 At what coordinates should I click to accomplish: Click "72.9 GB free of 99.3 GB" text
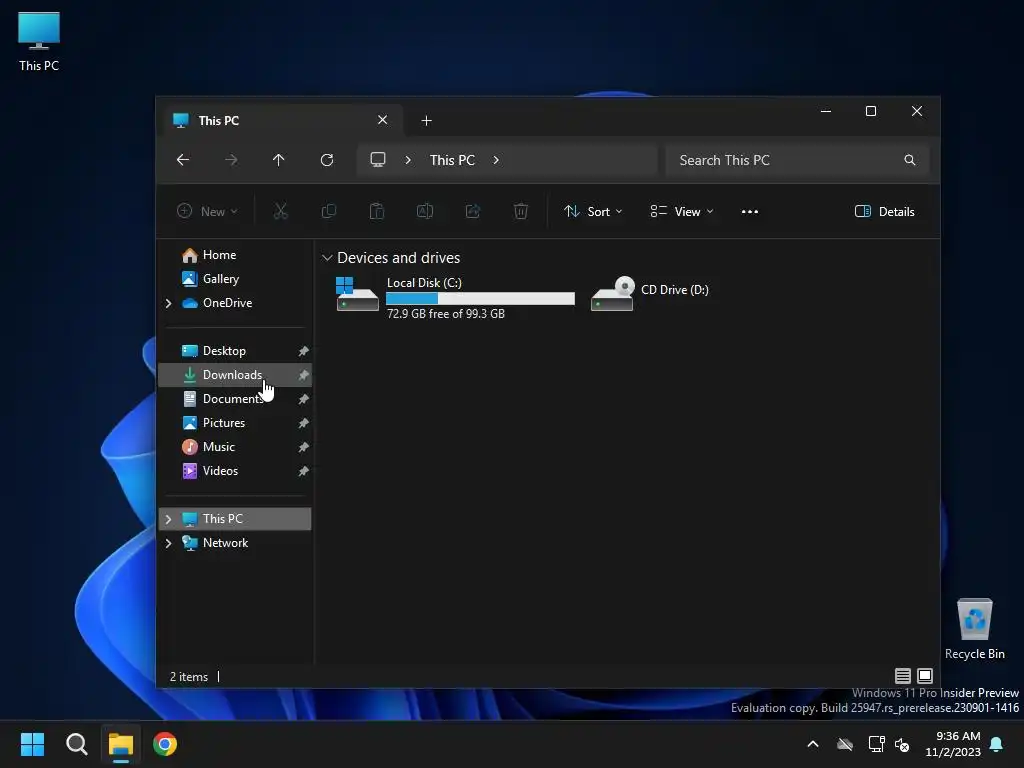coord(445,314)
